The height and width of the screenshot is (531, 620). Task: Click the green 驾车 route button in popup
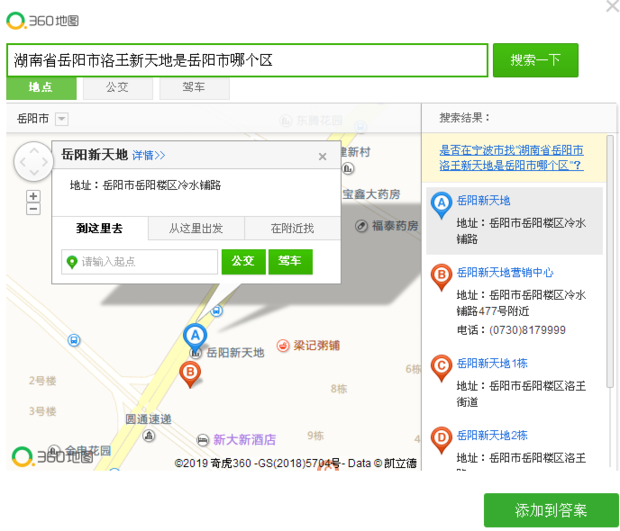(290, 261)
